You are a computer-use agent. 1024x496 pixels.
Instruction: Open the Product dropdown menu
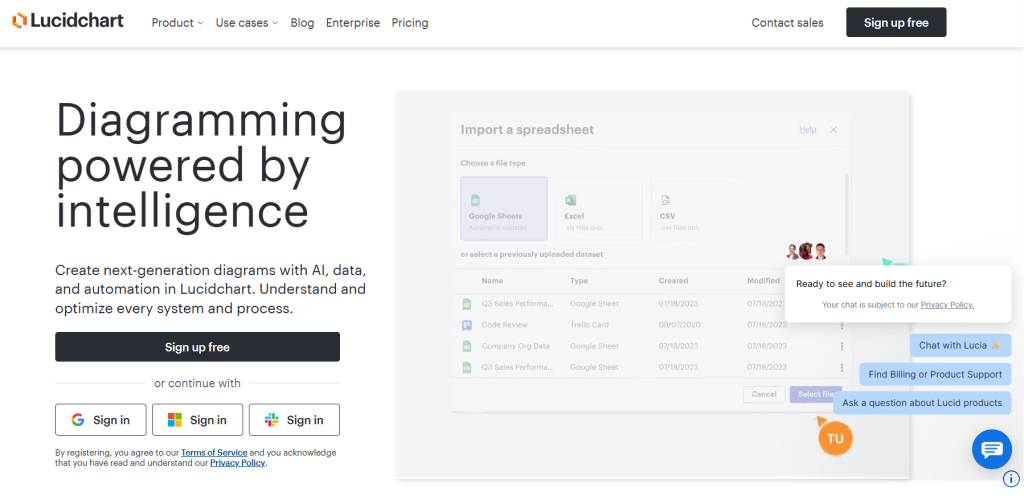point(178,23)
